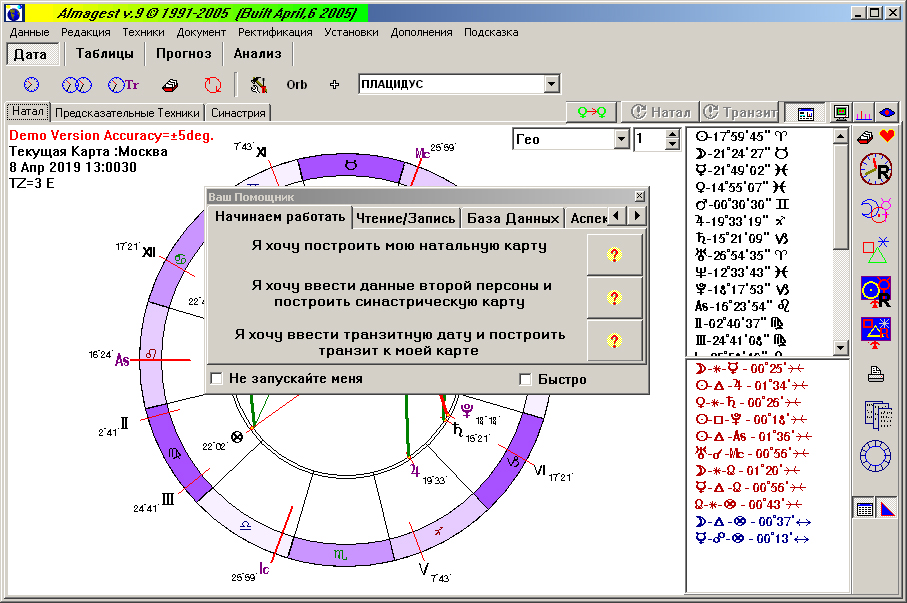
Task: Decrement the stepper value down arrow
Action: (672, 144)
